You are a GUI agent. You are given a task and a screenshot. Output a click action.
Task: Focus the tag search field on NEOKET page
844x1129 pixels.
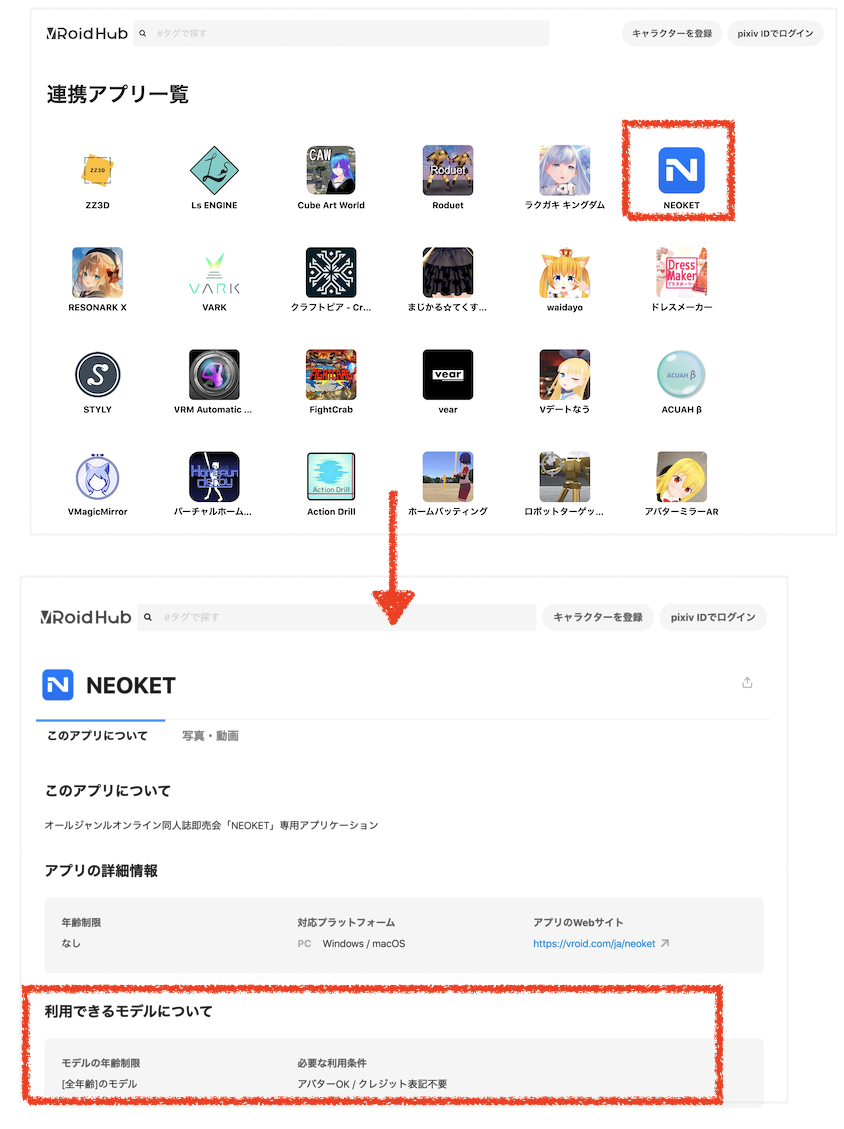coord(337,617)
